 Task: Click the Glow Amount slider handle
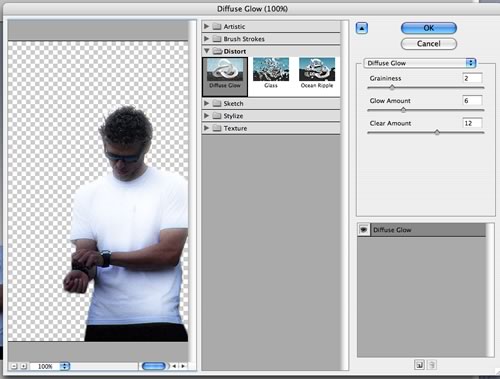403,110
